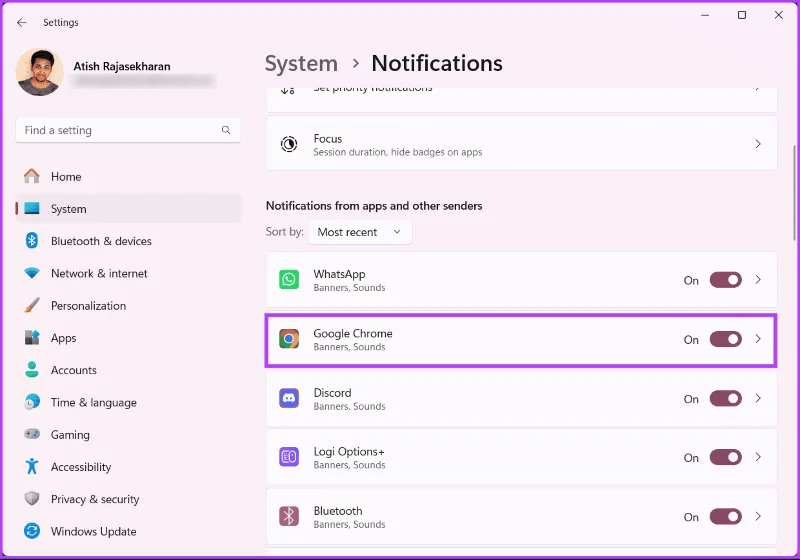Click the Logi Options+ app icon
Viewport: 800px width, 560px height.
pos(289,457)
